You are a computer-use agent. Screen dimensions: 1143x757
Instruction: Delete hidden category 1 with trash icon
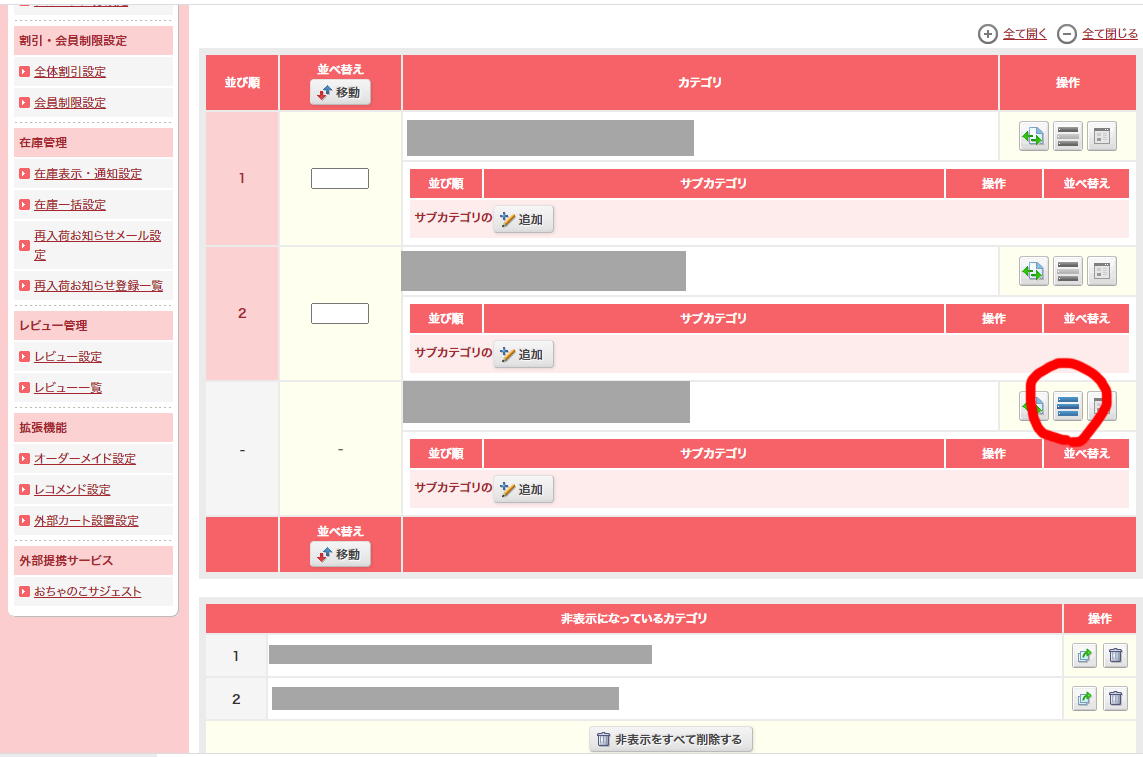point(1115,656)
